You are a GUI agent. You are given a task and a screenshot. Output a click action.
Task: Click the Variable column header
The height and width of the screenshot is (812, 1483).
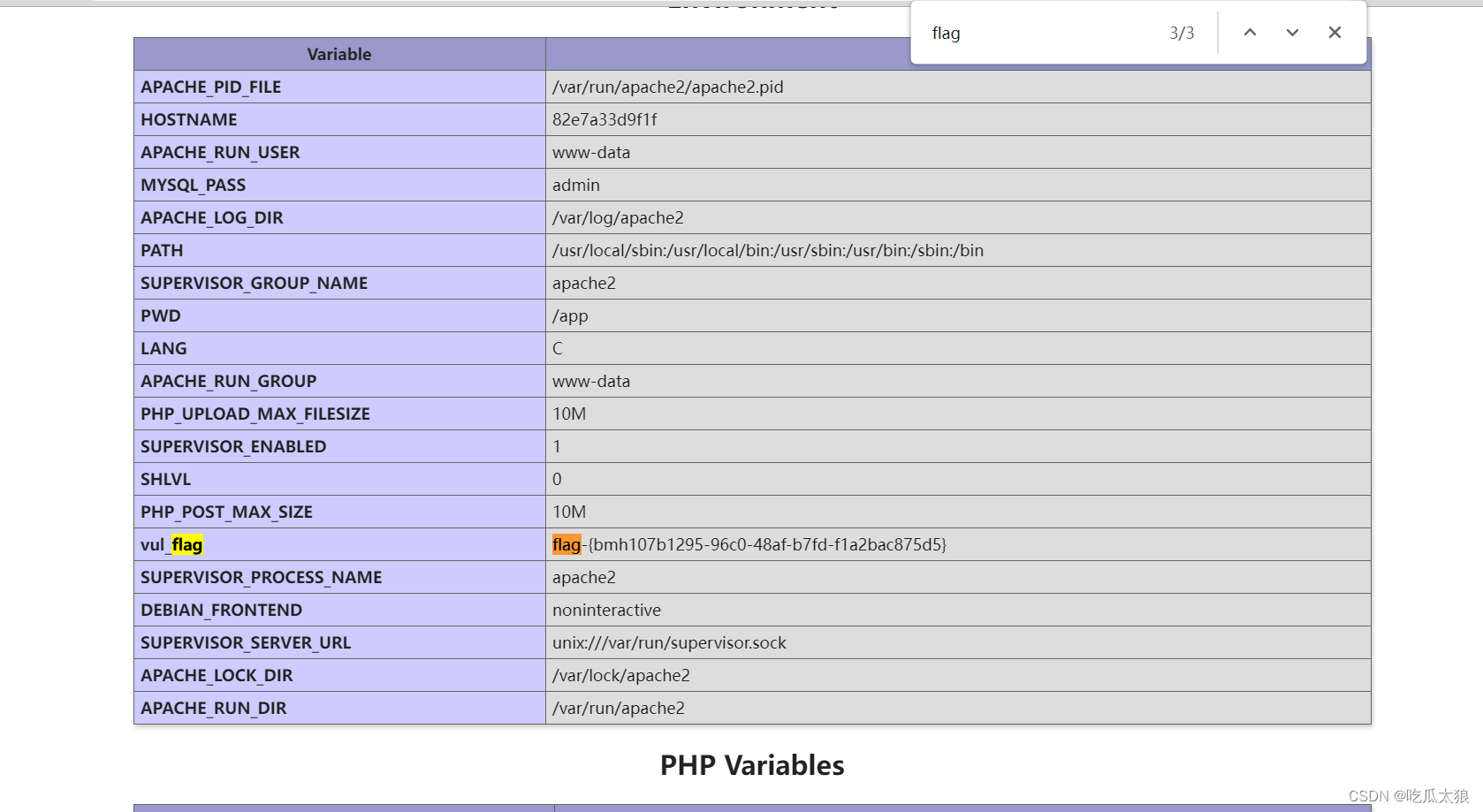click(339, 54)
